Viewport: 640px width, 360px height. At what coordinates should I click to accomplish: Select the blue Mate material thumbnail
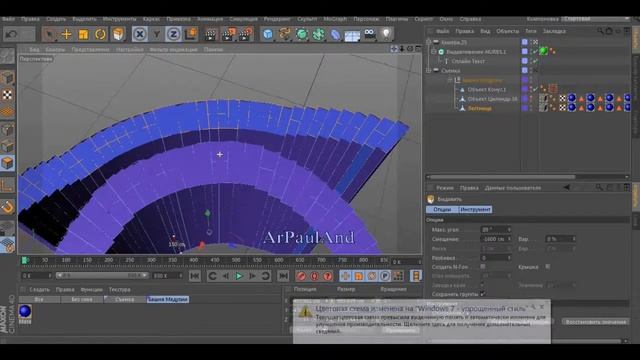pyautogui.click(x=25, y=312)
